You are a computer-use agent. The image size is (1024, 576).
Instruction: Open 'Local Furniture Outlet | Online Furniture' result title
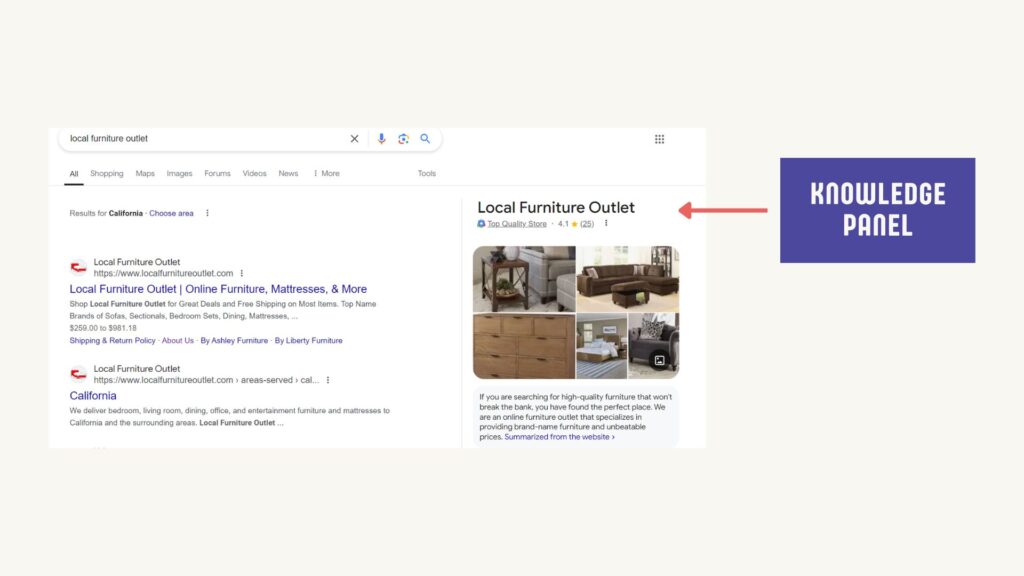(218, 289)
